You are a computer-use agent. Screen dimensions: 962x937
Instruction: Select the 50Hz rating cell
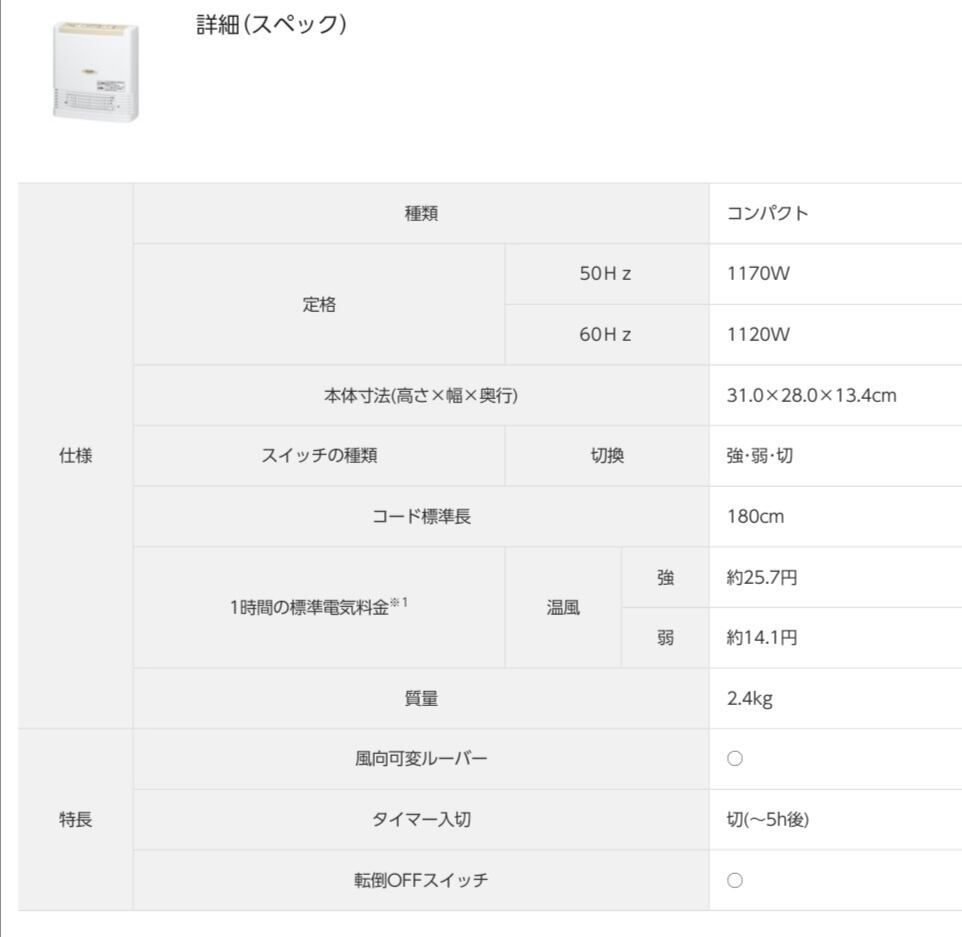pos(606,274)
